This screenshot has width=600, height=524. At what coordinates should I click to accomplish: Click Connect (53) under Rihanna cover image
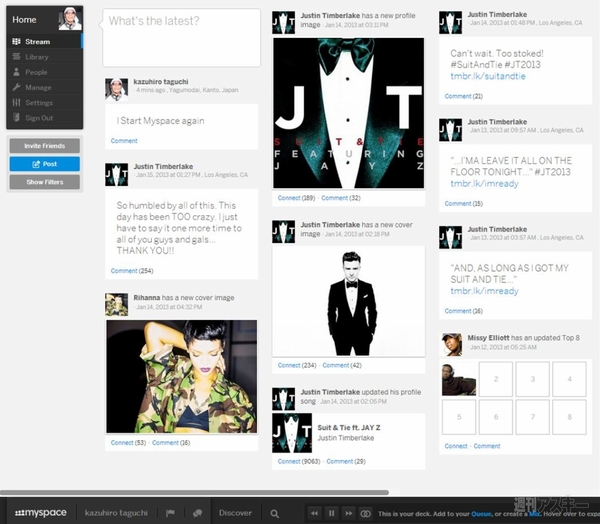tap(128, 442)
